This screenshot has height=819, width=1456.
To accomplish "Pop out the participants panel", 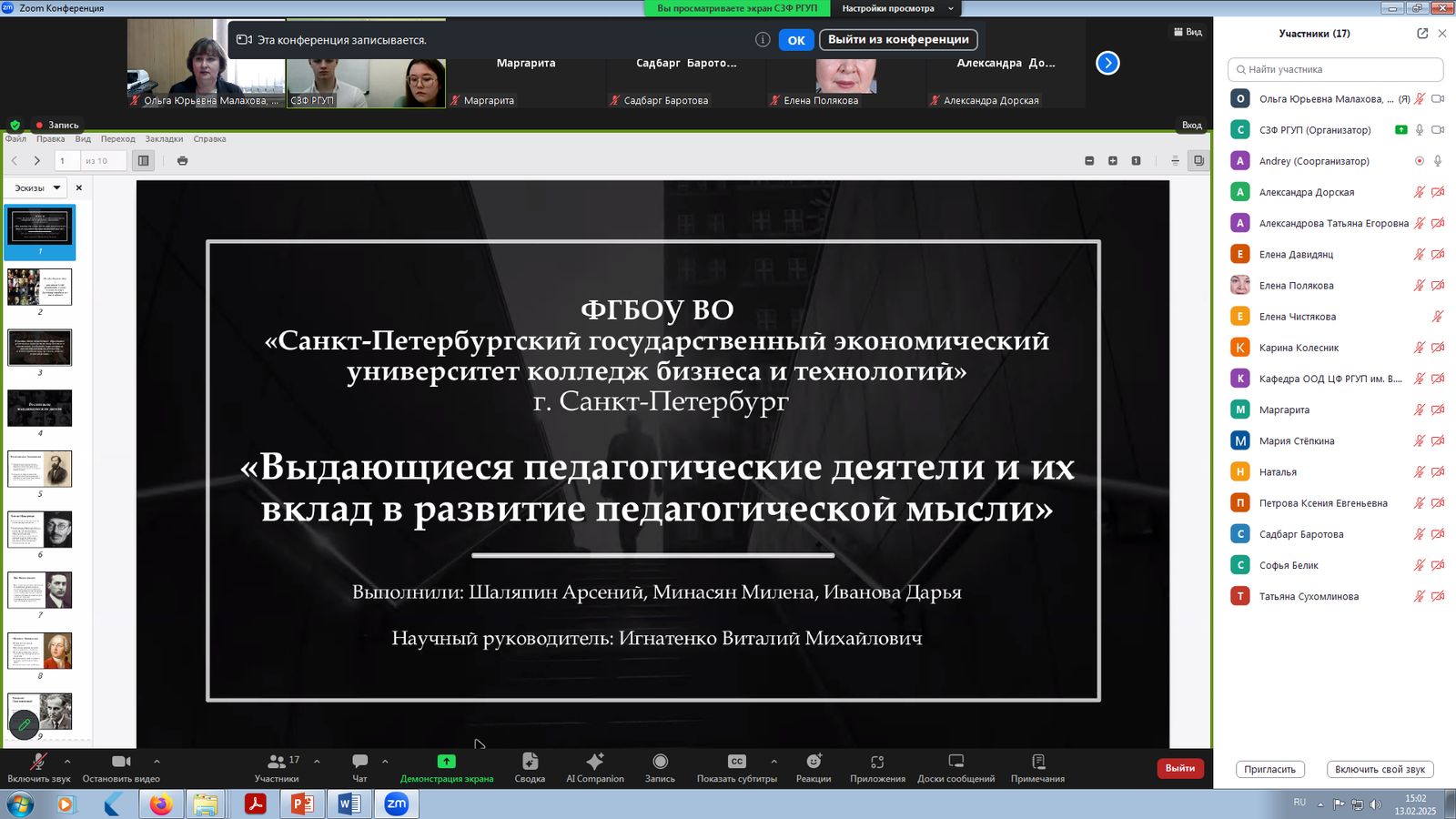I will coord(1422,34).
